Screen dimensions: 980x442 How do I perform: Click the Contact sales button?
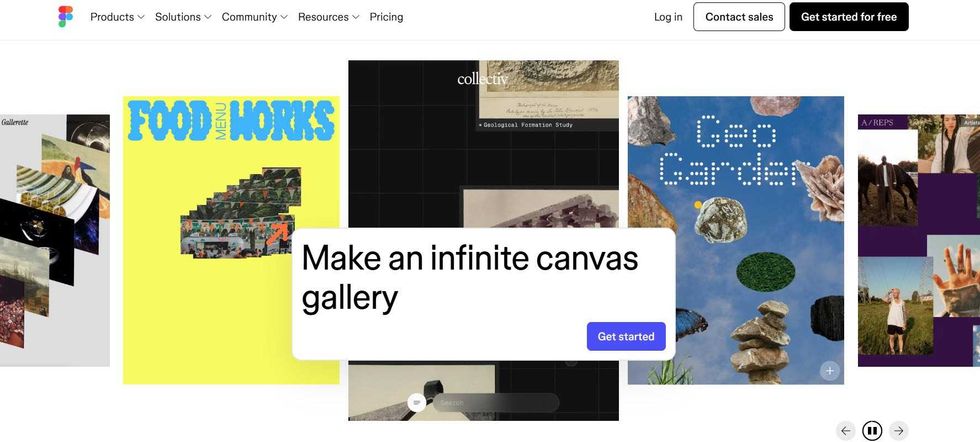tap(739, 17)
